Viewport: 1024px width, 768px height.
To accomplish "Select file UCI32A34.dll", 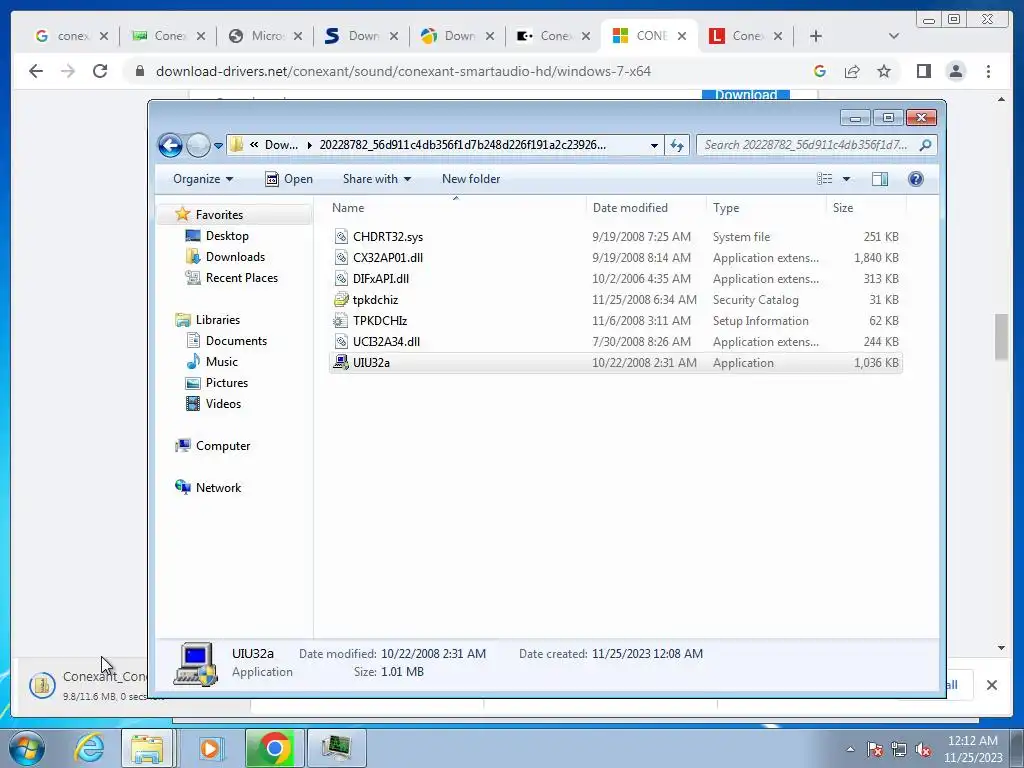I will pyautogui.click(x=615, y=342).
